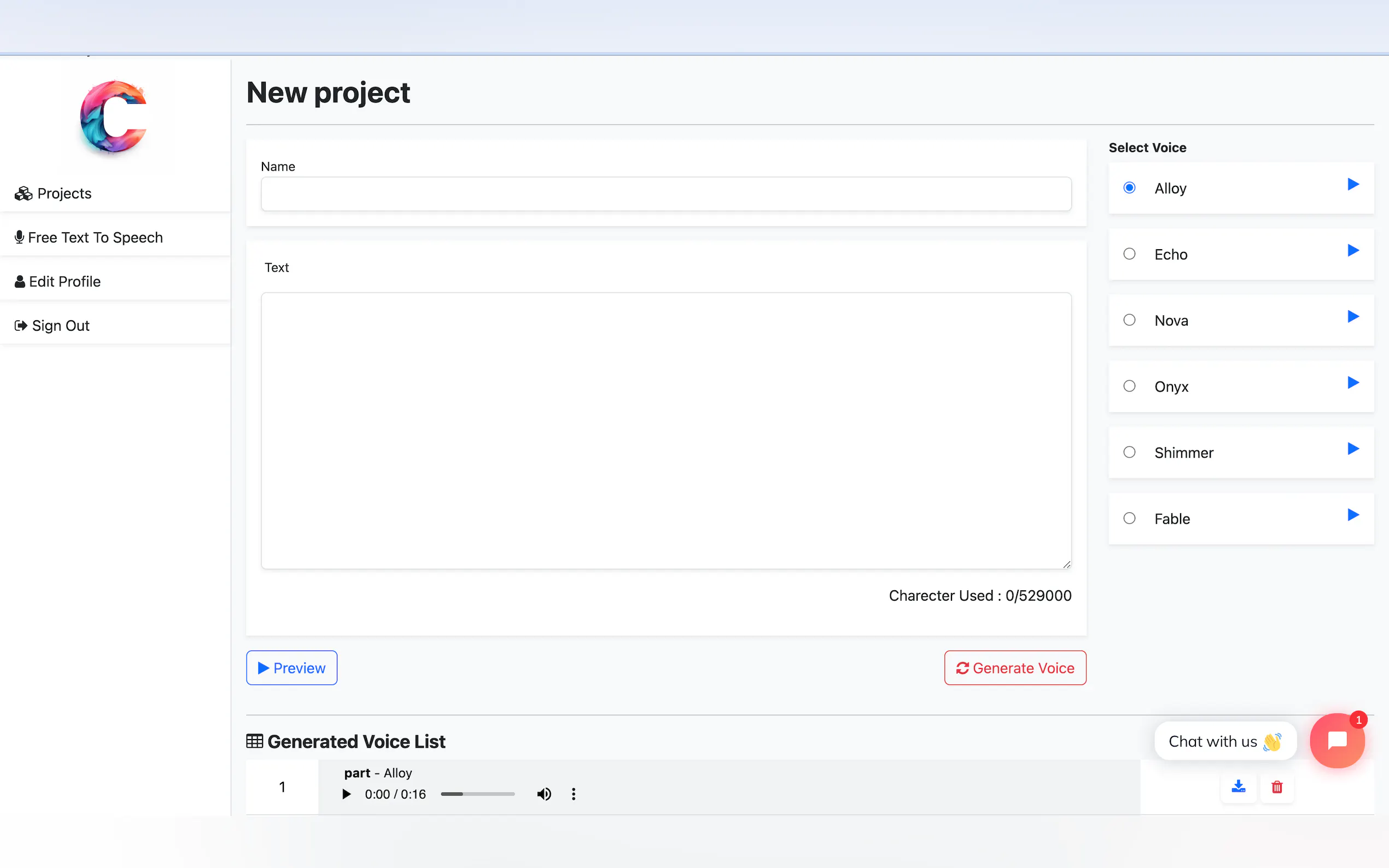
Task: Delete the generated voice with trash icon
Action: (1276, 787)
